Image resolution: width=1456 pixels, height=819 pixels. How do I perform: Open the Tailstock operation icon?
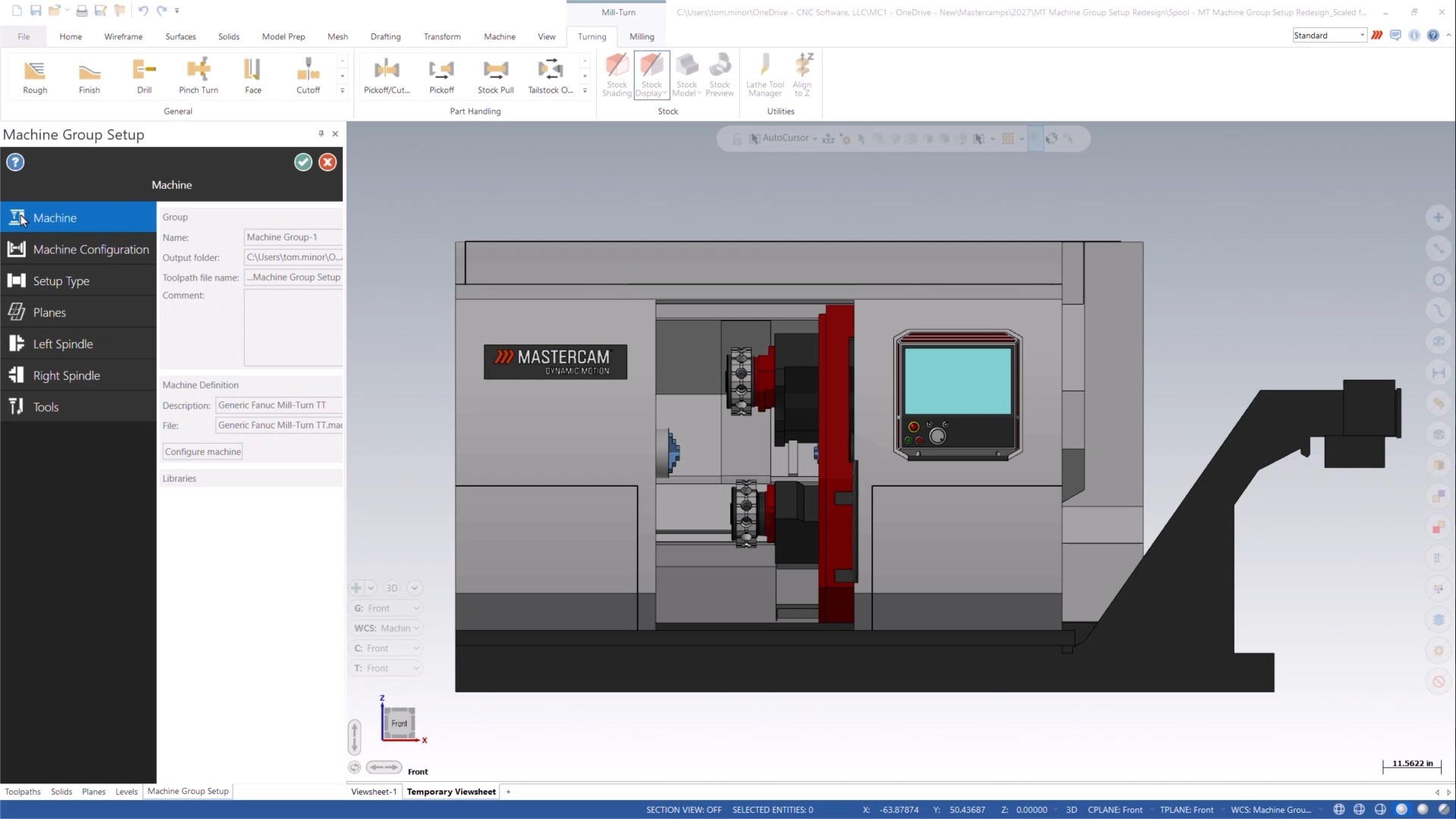(551, 77)
